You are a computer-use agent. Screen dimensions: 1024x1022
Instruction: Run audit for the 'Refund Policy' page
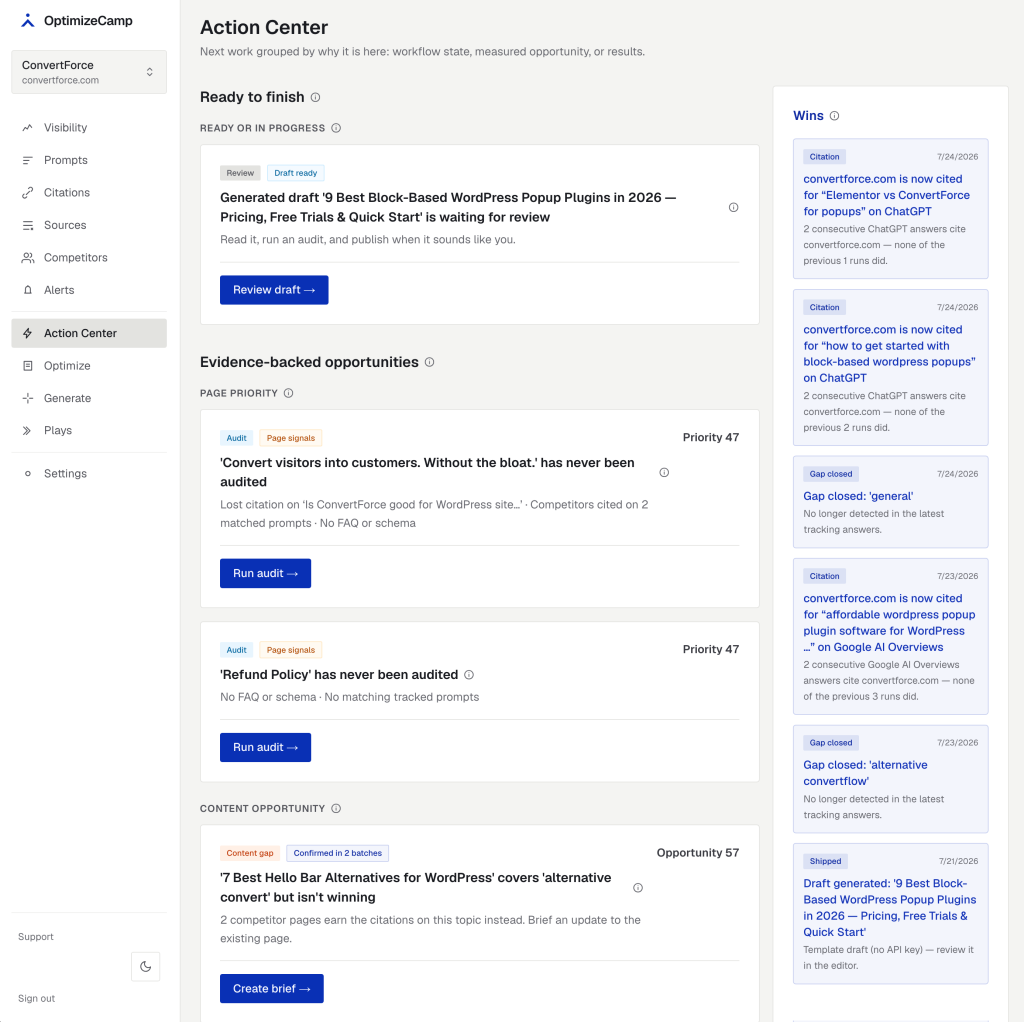coord(265,747)
